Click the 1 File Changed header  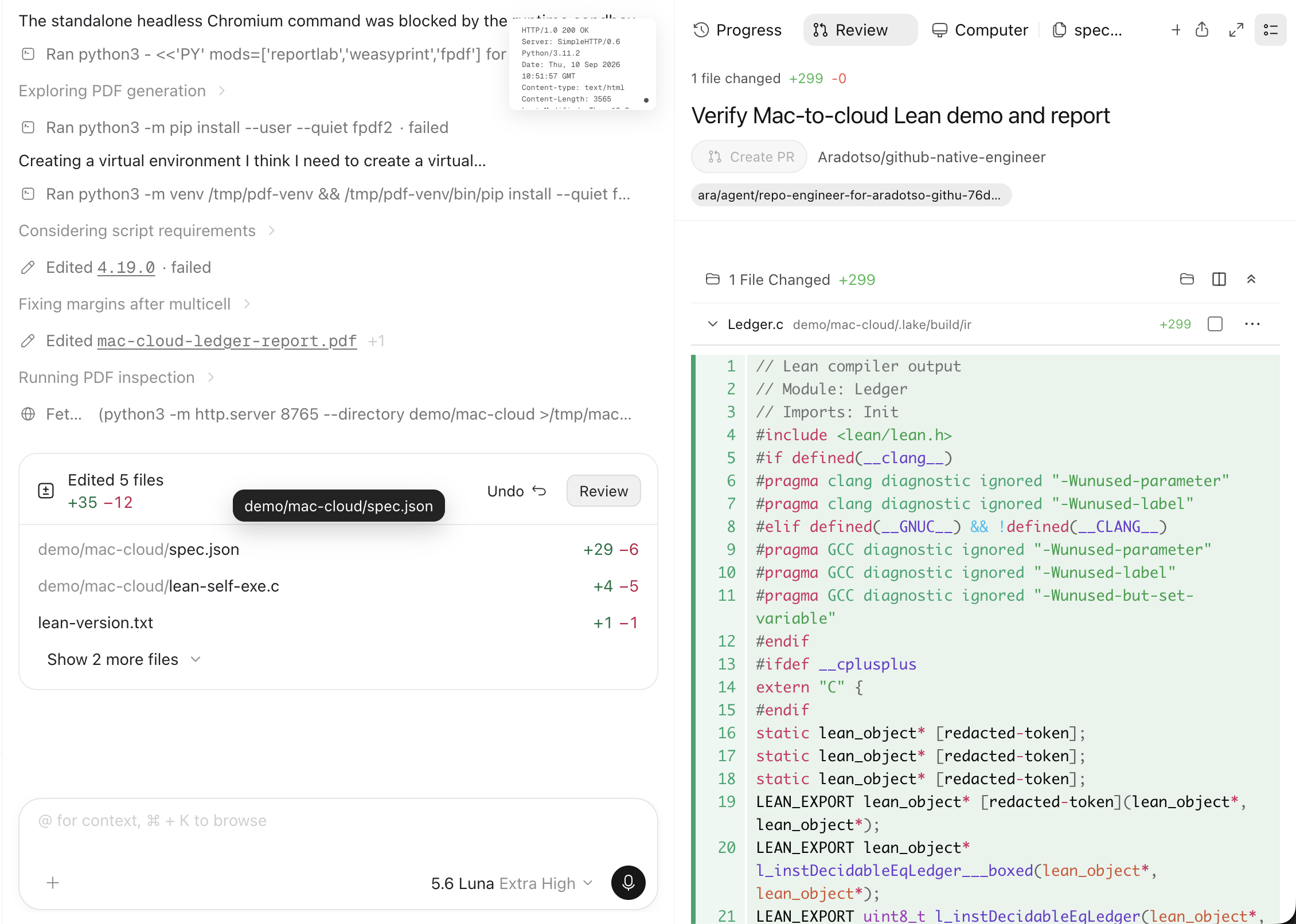click(x=790, y=280)
